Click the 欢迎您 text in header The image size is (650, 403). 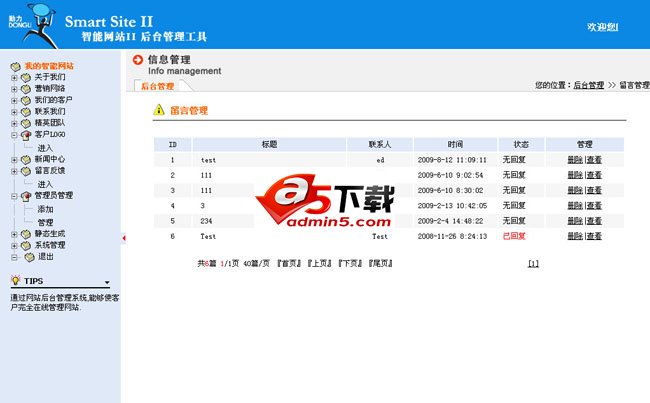coord(603,27)
